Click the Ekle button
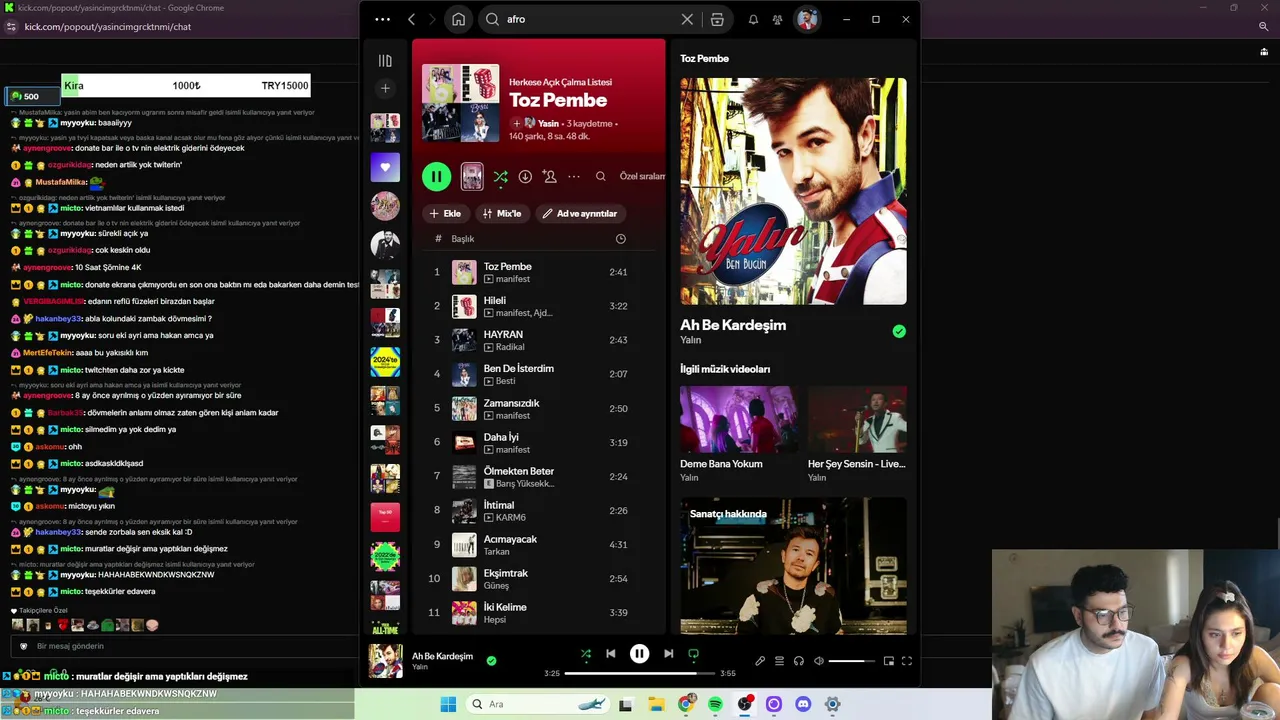The height and width of the screenshot is (720, 1280). click(x=445, y=214)
